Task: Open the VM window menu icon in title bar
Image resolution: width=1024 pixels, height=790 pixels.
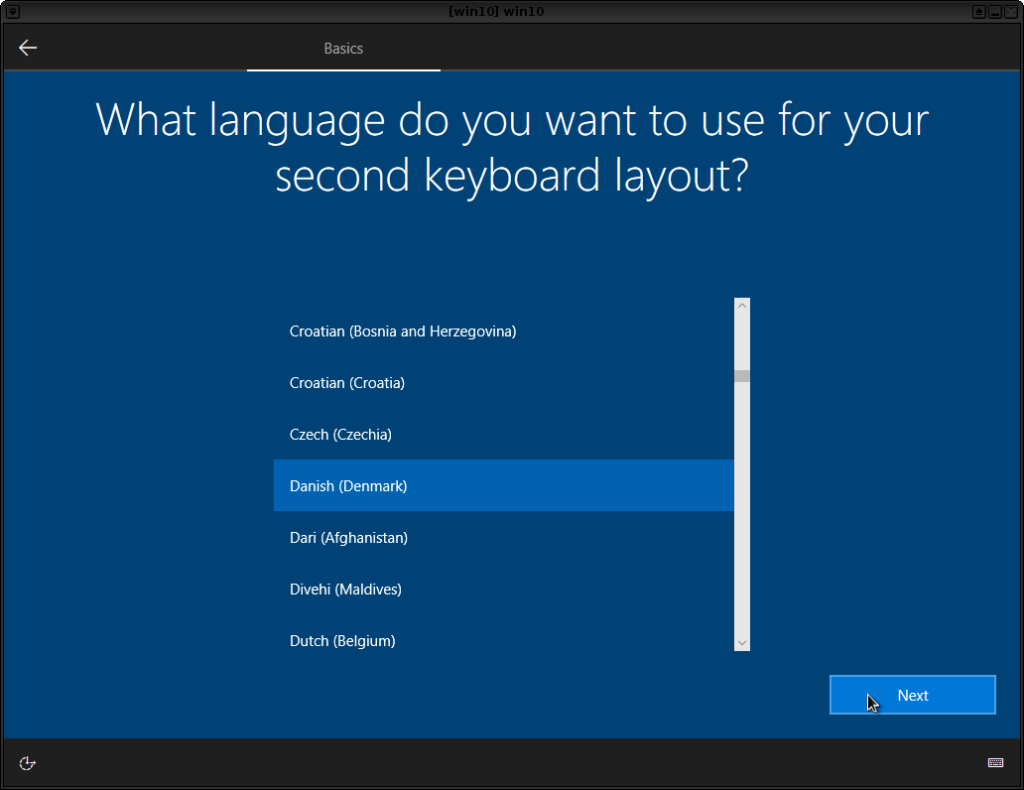Action: pyautogui.click(x=12, y=12)
